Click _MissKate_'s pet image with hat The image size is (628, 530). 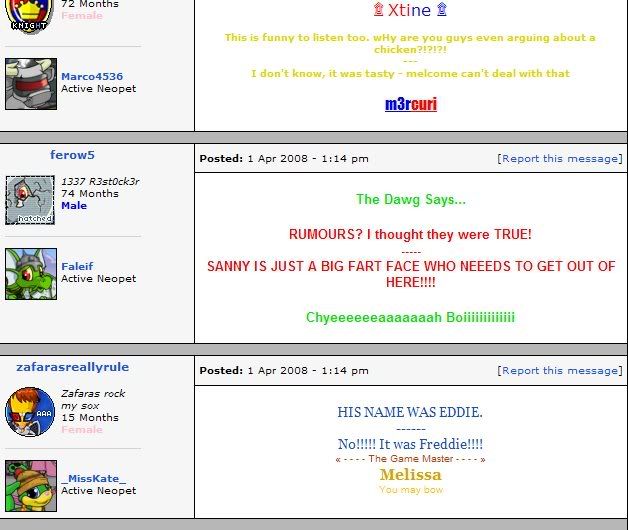(30, 485)
